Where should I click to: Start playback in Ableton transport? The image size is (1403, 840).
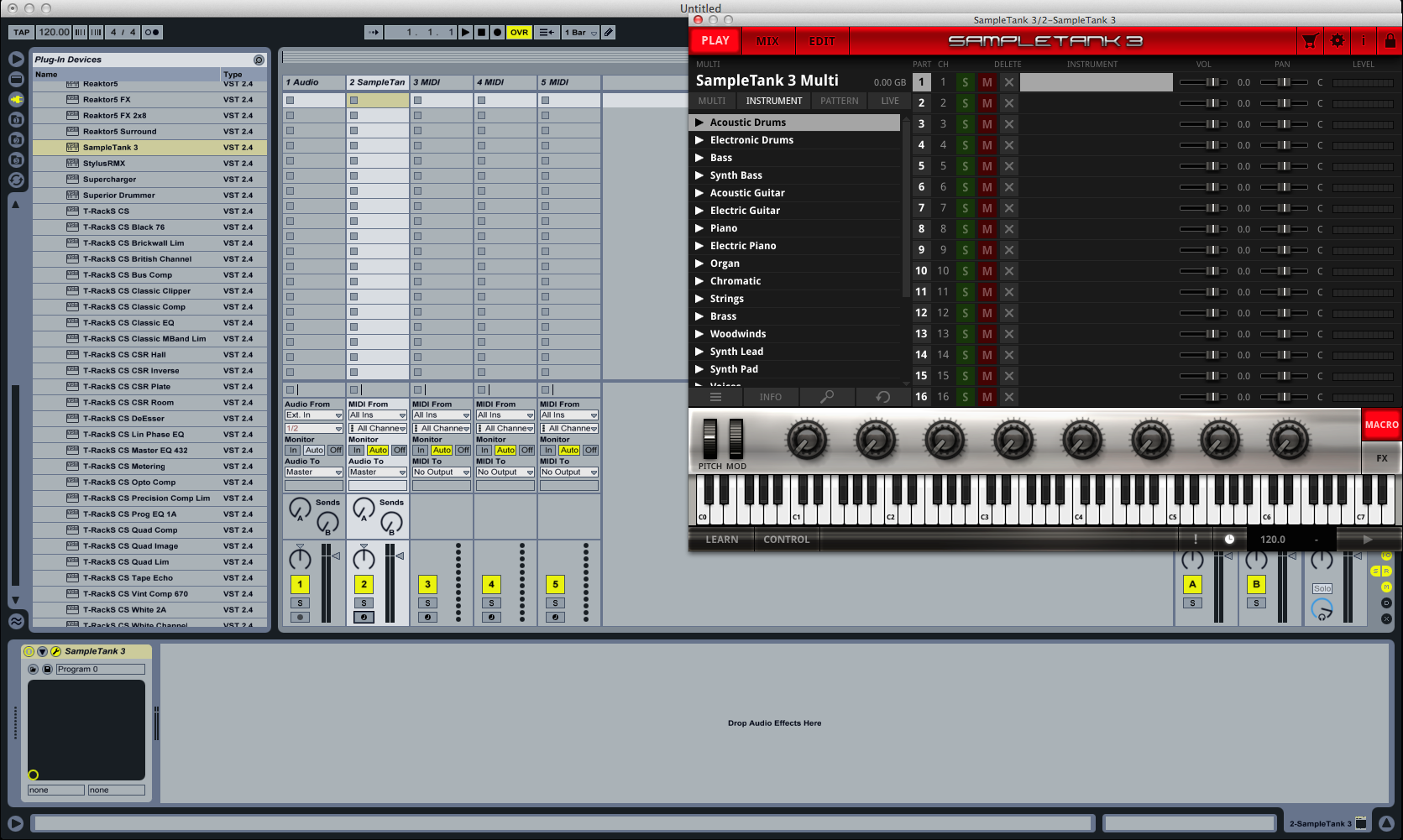point(465,32)
